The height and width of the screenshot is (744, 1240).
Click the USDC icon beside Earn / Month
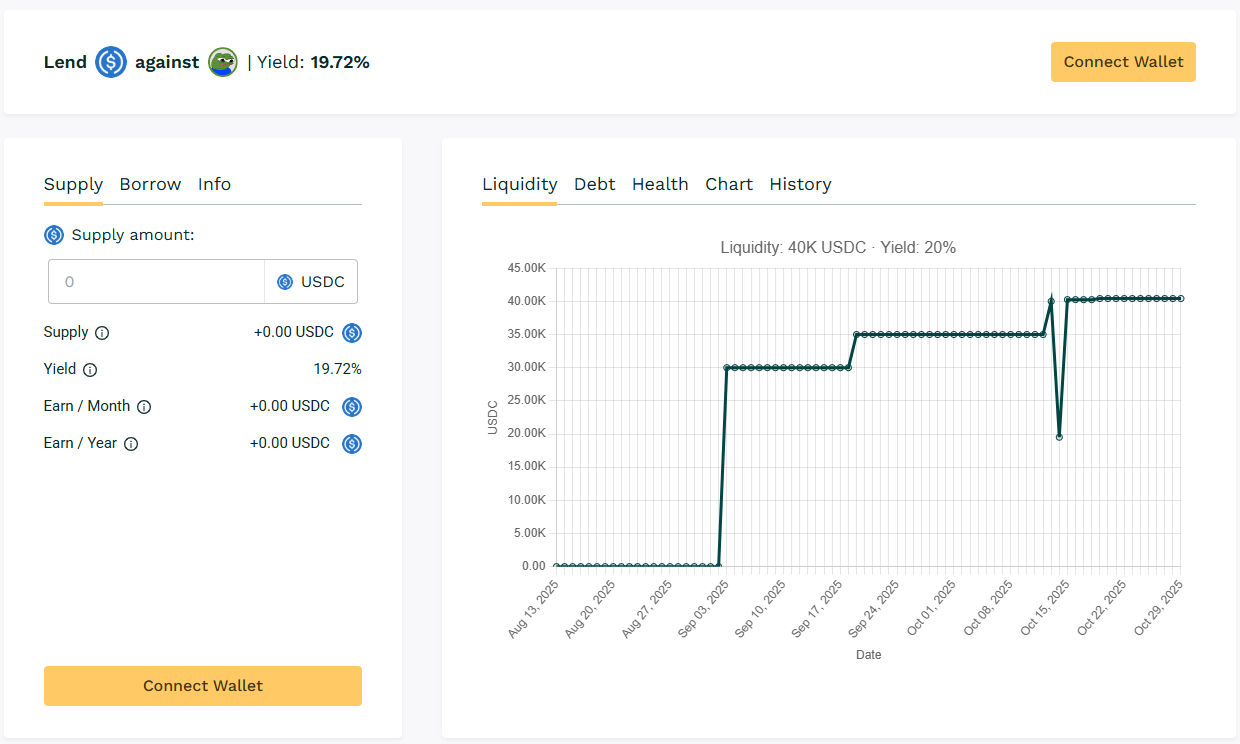(x=351, y=406)
